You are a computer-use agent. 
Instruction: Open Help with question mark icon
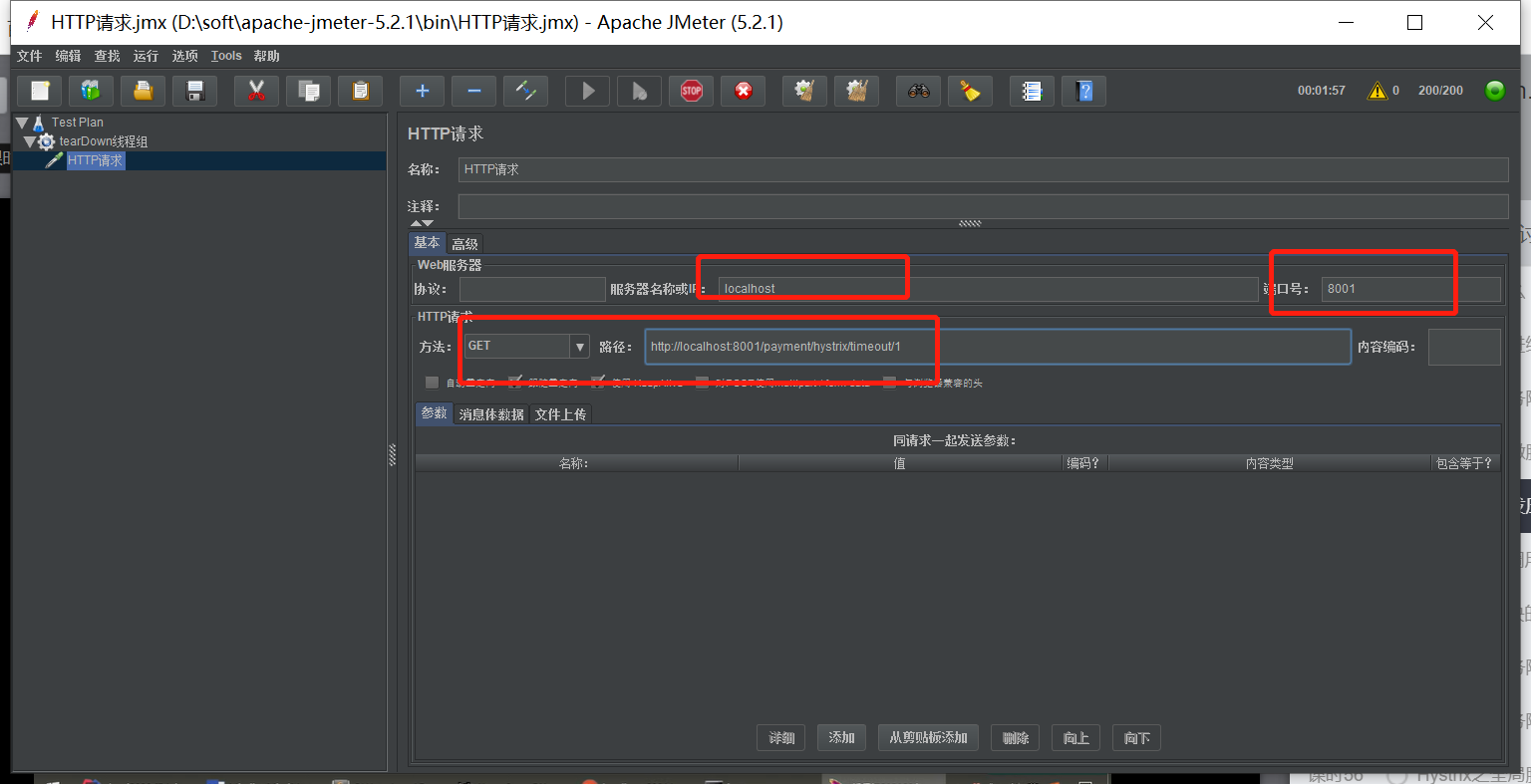click(1084, 91)
